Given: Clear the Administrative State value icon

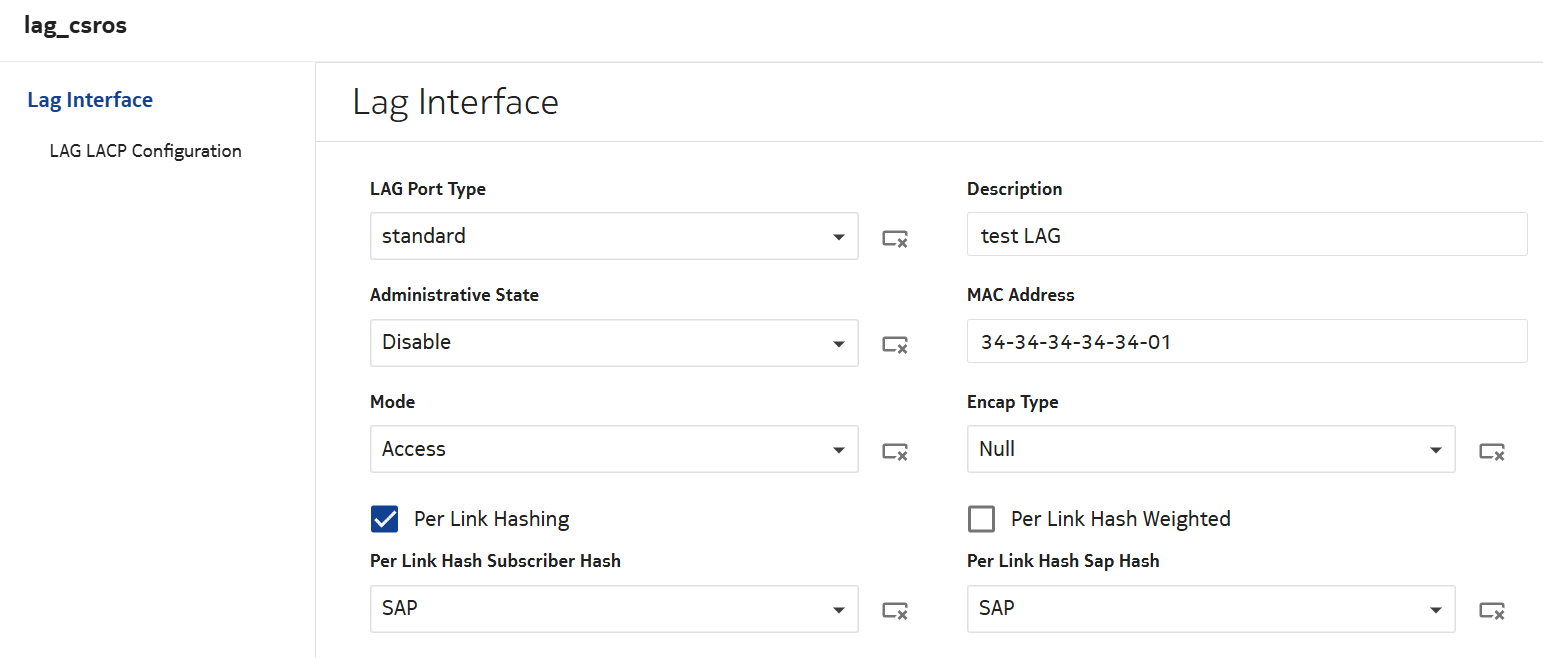Looking at the screenshot, I should click(x=894, y=344).
